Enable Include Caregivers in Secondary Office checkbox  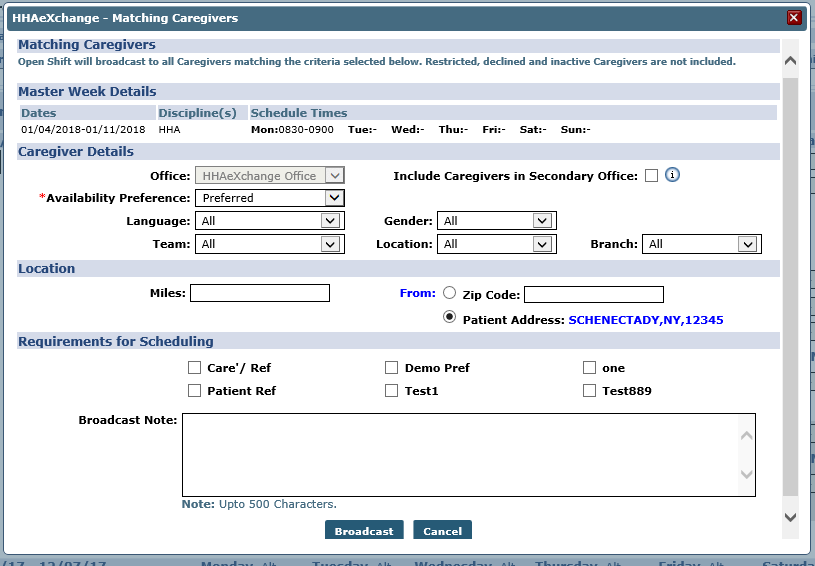tap(651, 176)
